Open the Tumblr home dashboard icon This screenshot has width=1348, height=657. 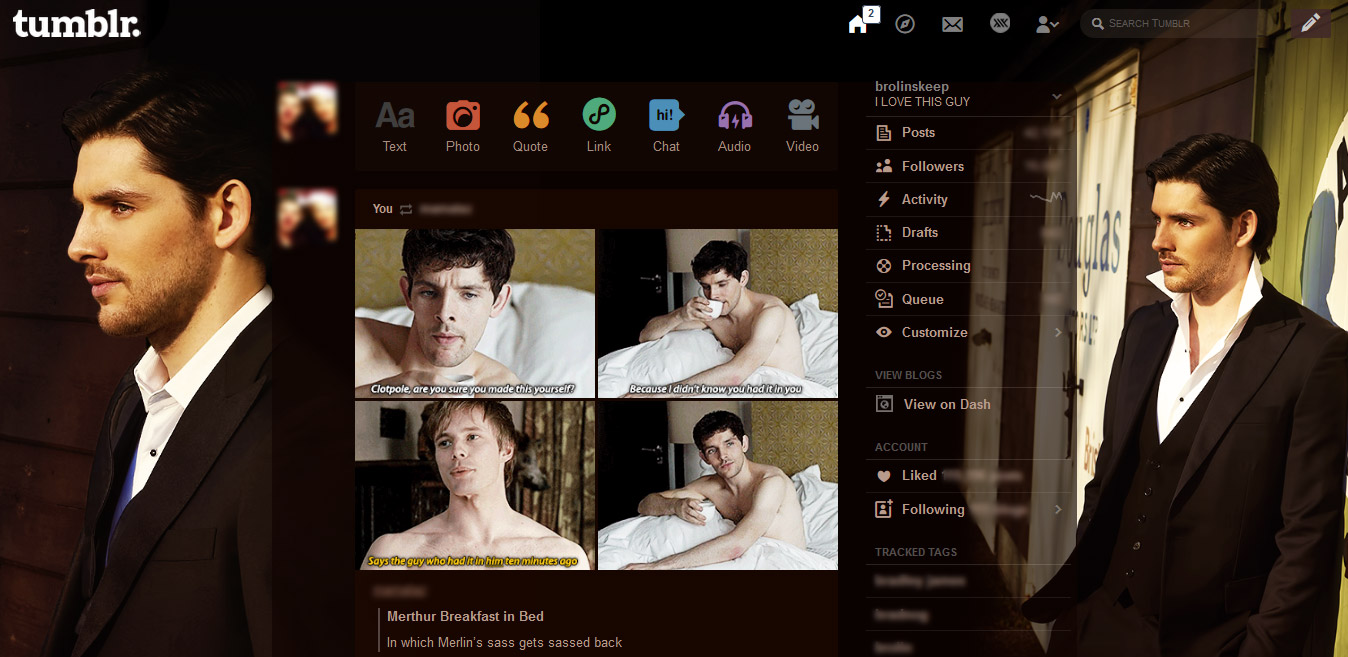point(858,24)
